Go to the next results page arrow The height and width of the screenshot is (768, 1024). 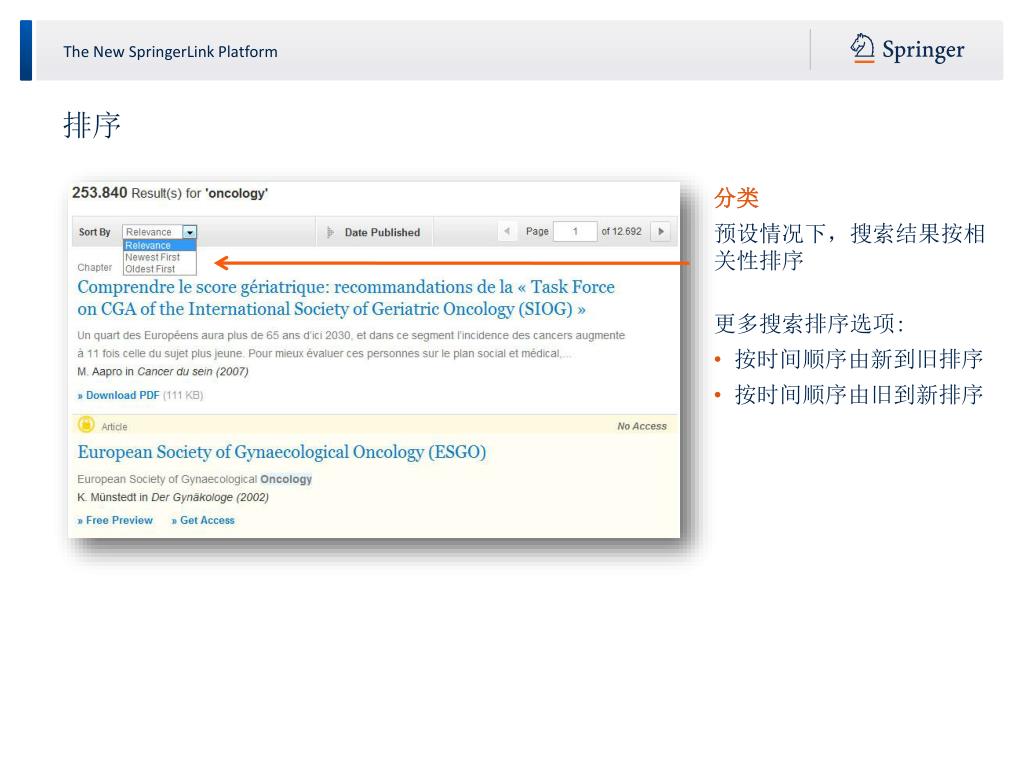click(661, 231)
